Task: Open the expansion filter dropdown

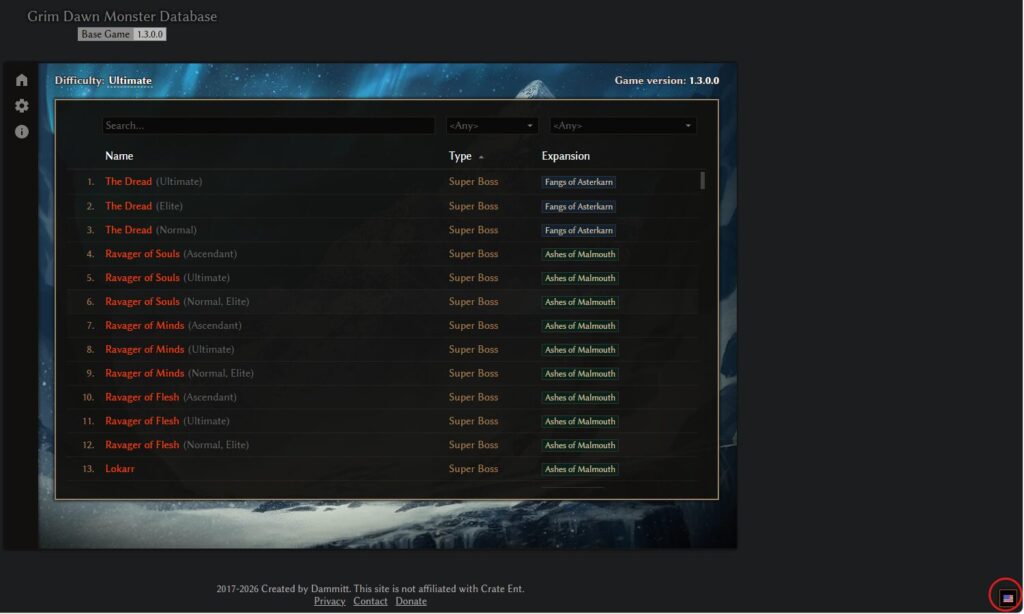Action: (622, 125)
